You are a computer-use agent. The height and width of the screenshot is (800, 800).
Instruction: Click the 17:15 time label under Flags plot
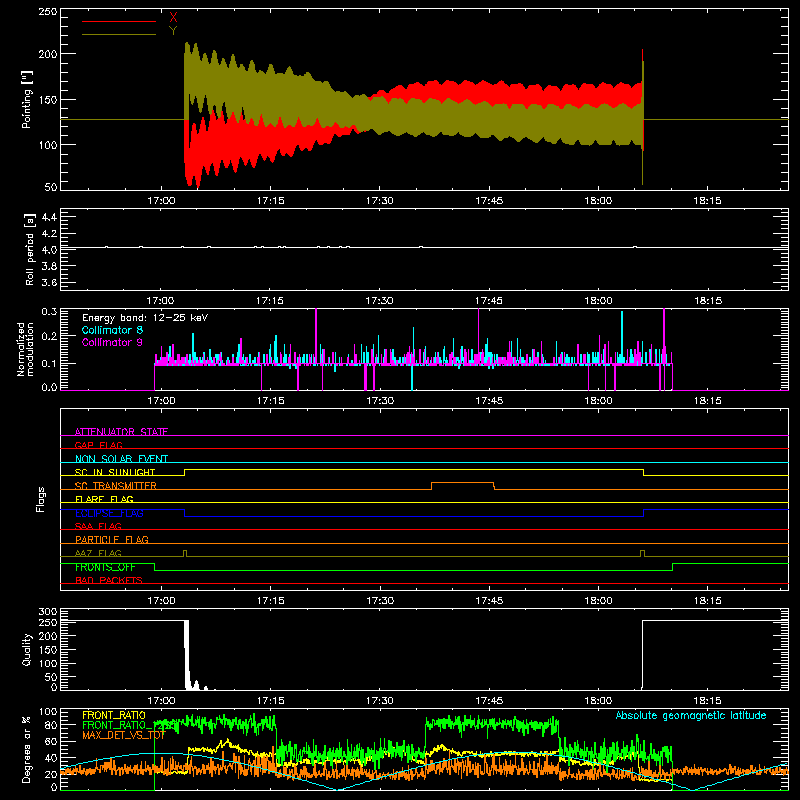(x=270, y=601)
